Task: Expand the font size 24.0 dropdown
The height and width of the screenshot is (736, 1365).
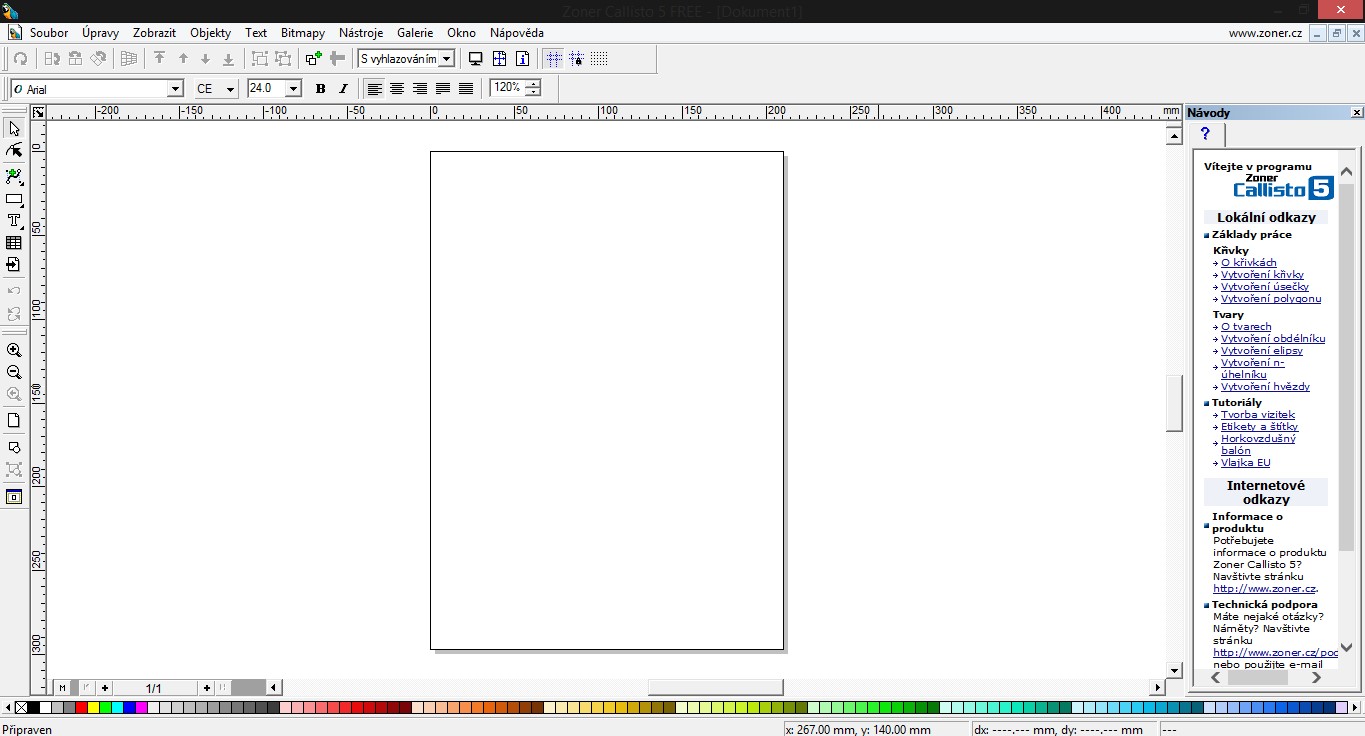Action: [x=293, y=89]
